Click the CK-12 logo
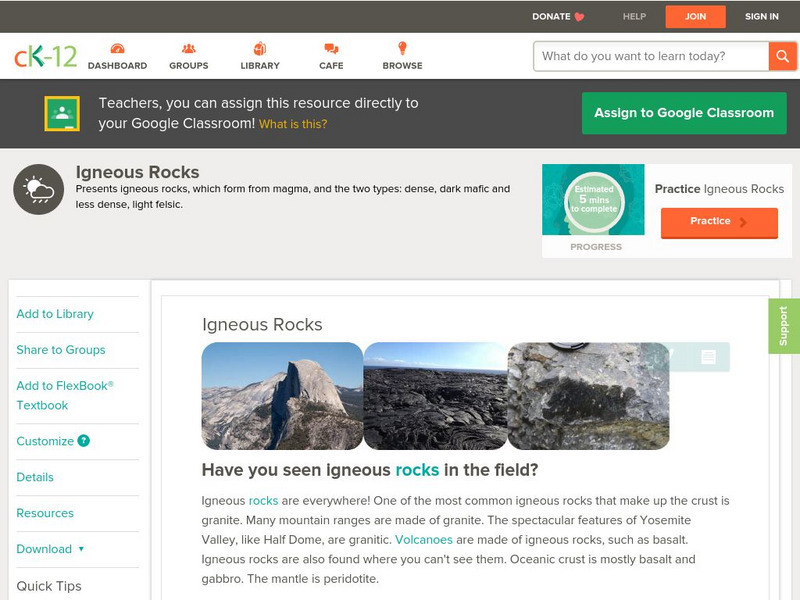Screen dimensions: 800x600 [45, 56]
